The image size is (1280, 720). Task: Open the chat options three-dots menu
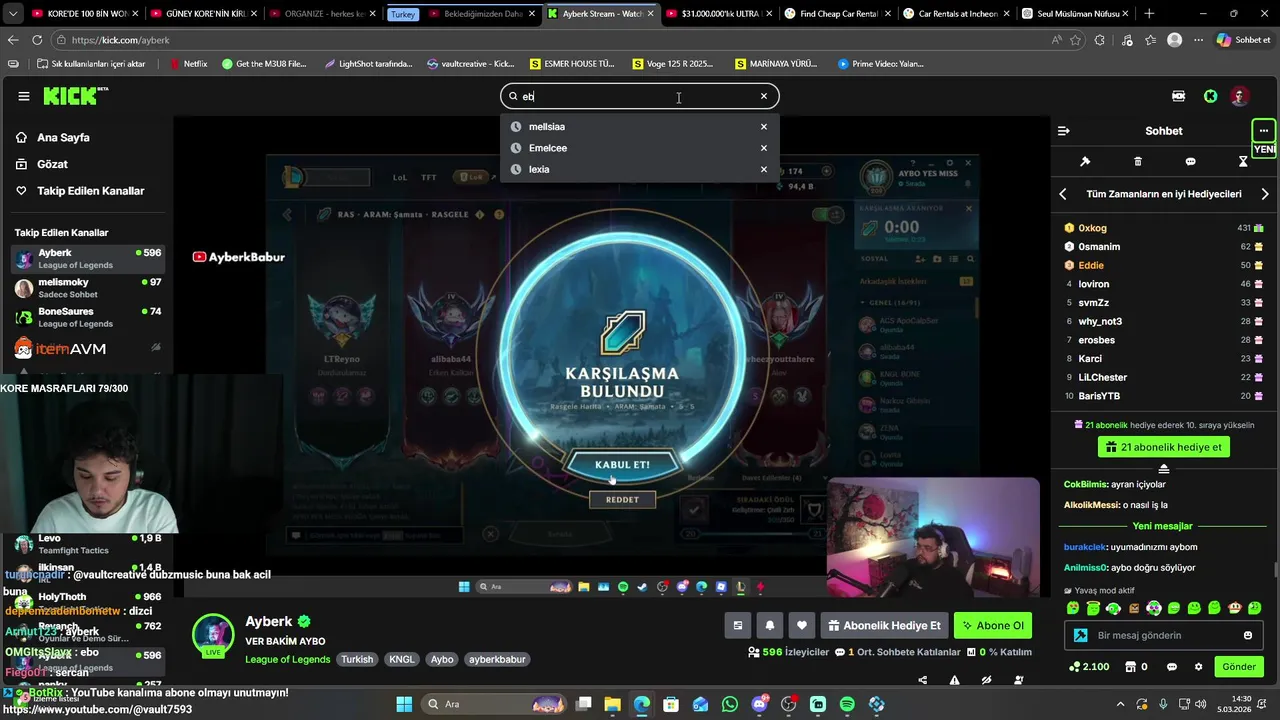coord(1263,131)
